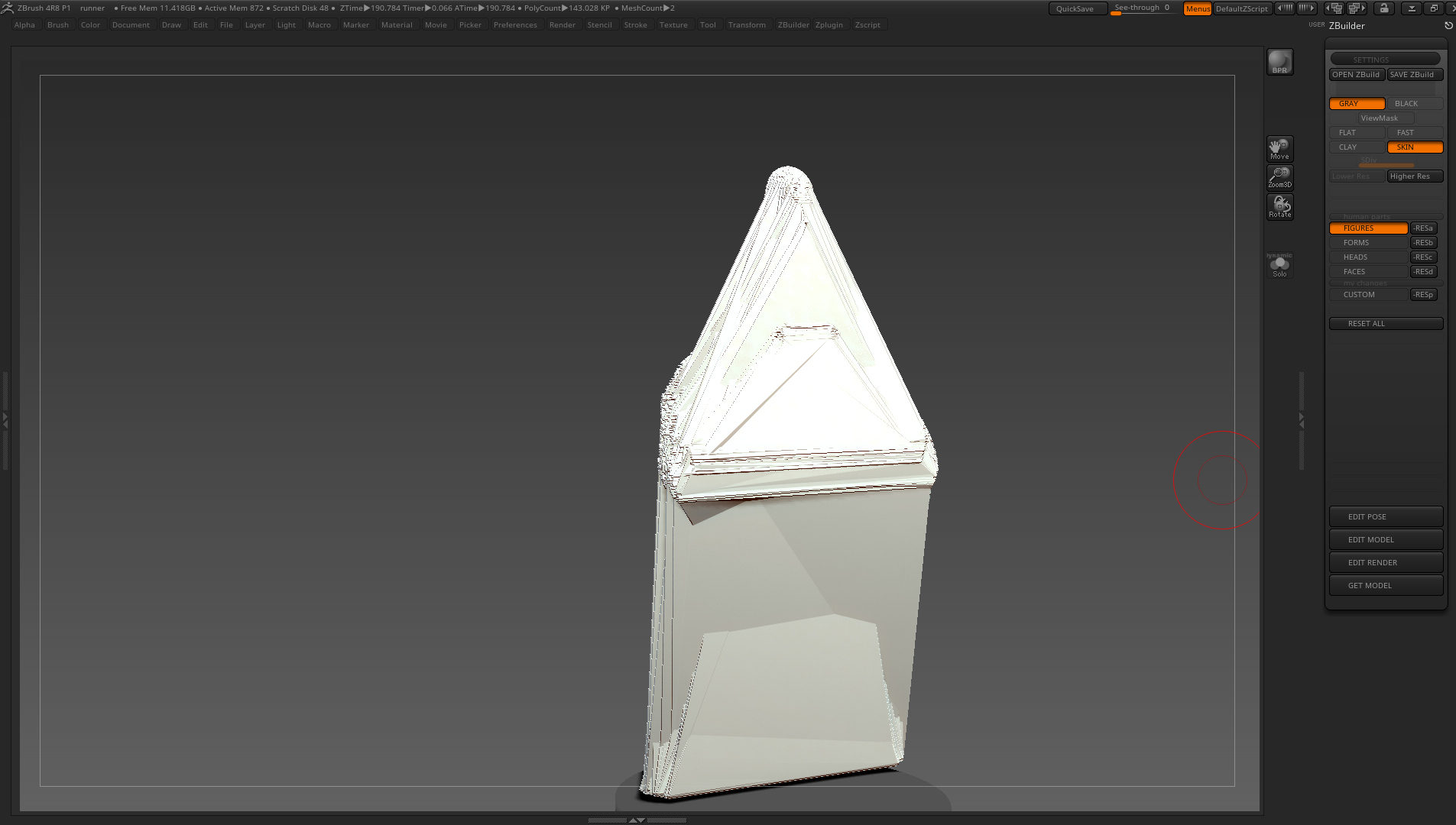Enable the BLACK background option
1456x825 pixels.
coord(1414,104)
